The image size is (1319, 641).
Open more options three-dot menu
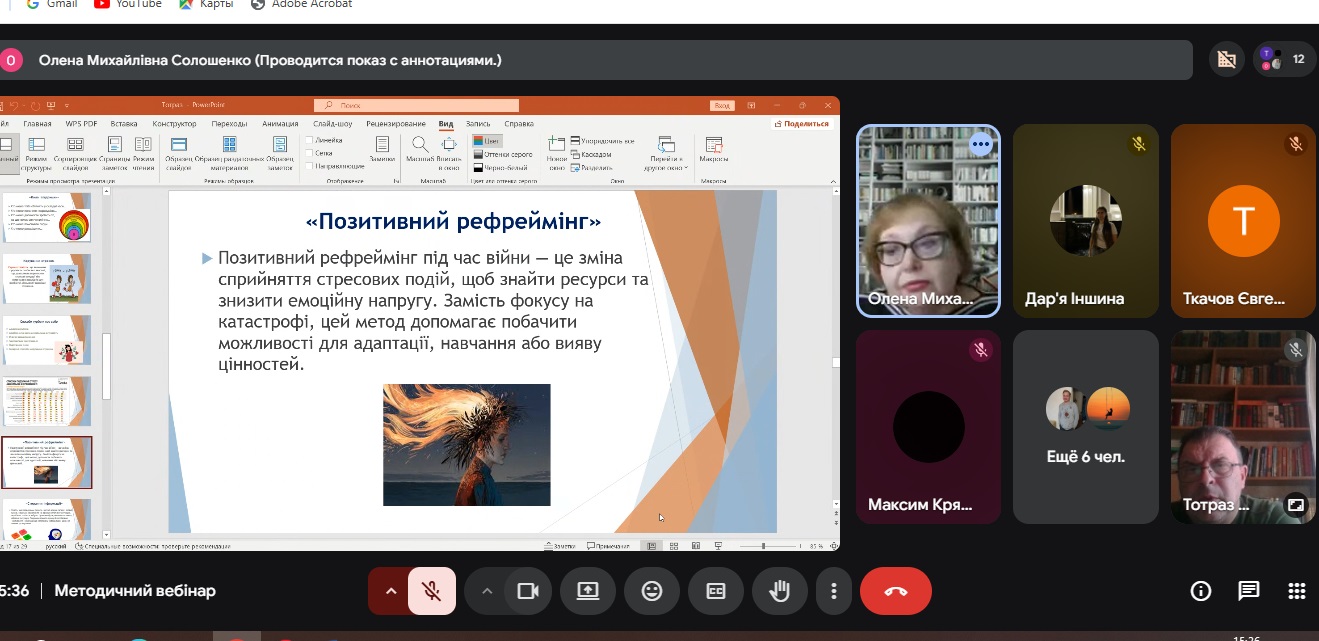tap(833, 591)
